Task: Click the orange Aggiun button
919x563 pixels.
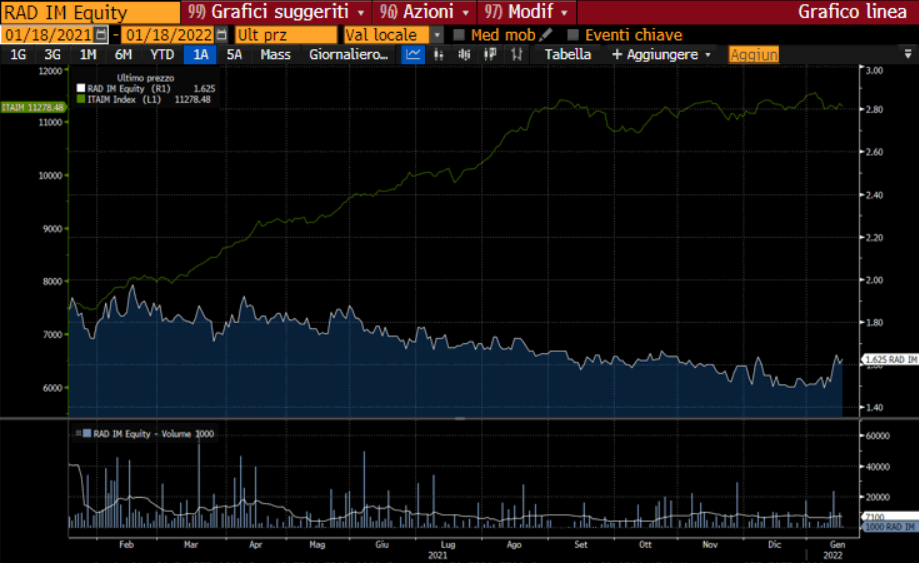Action: [754, 54]
